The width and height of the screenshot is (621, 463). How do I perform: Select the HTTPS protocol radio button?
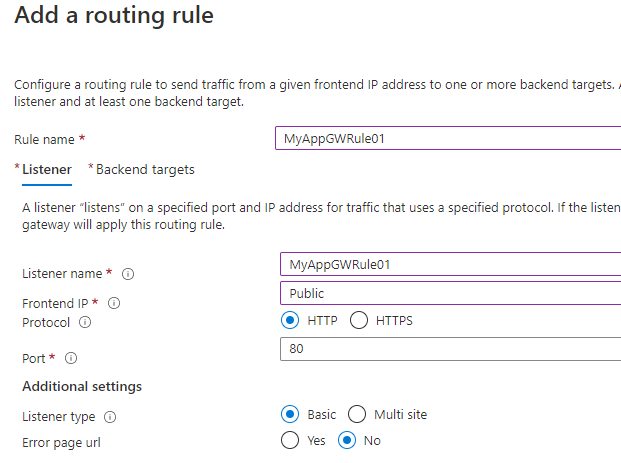click(359, 321)
